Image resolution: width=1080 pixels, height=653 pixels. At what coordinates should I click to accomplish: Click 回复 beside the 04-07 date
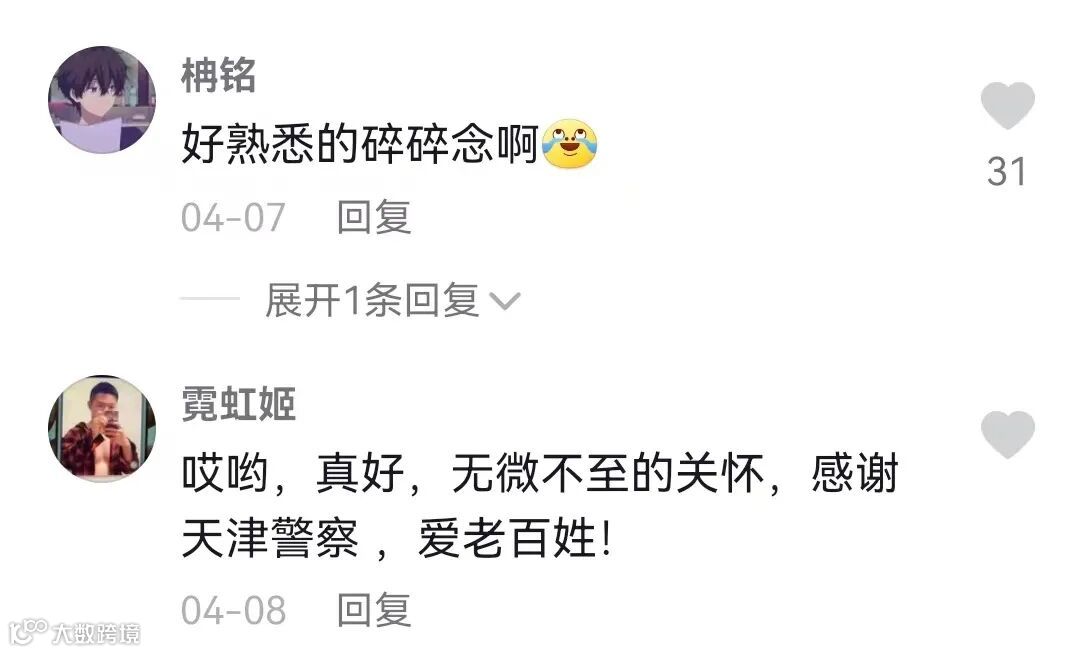374,217
